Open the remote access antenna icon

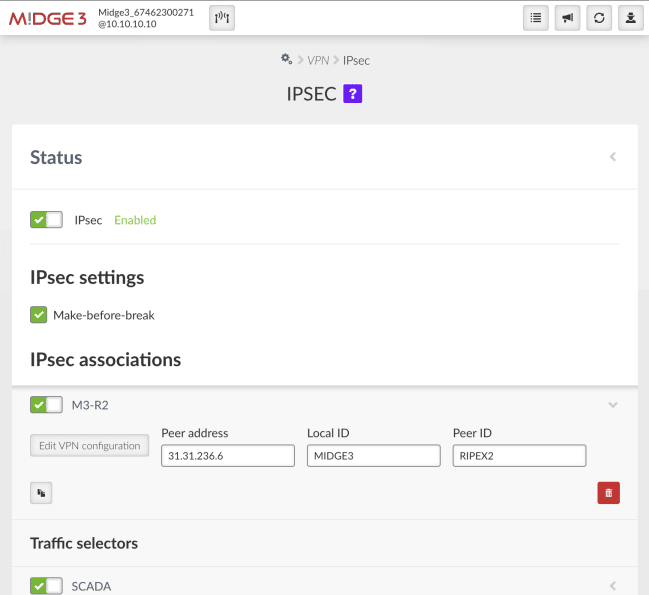click(x=222, y=18)
